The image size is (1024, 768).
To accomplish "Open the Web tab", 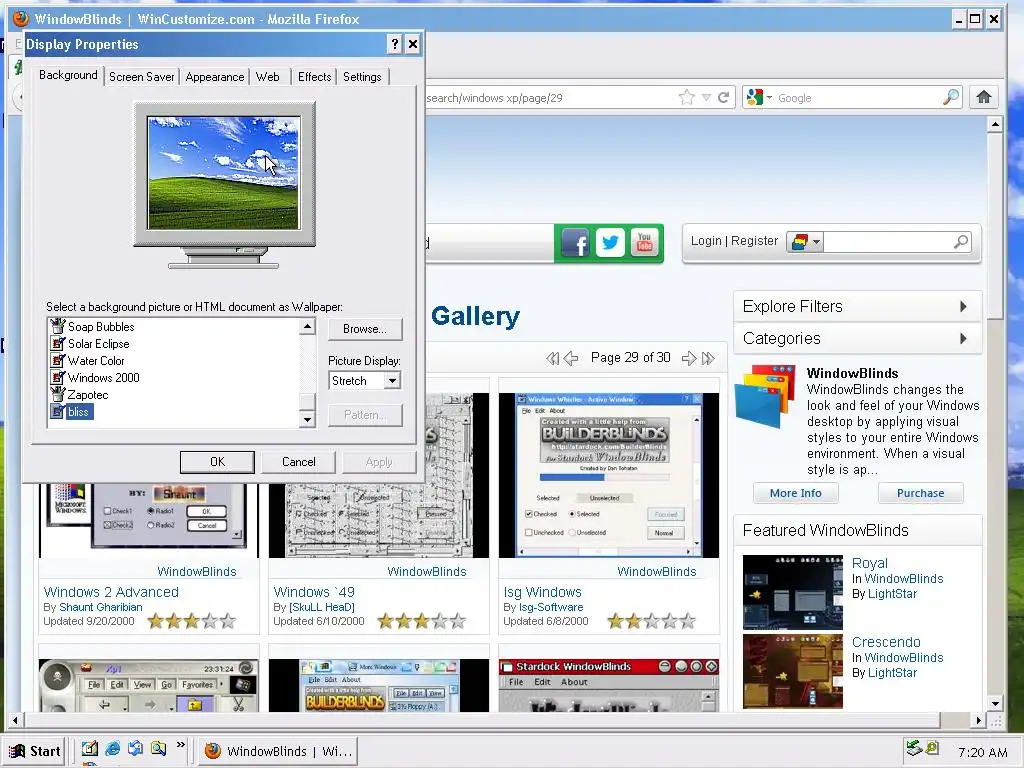I will (267, 76).
